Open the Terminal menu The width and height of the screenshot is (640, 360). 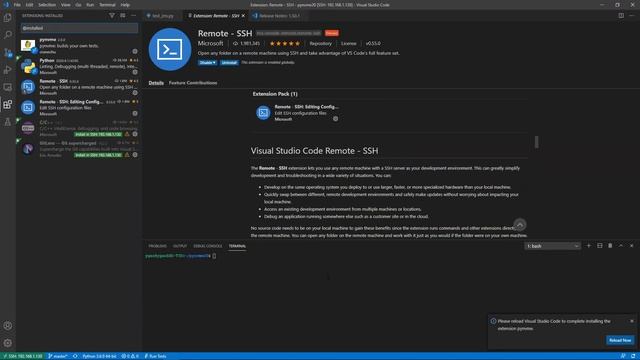(107, 5)
